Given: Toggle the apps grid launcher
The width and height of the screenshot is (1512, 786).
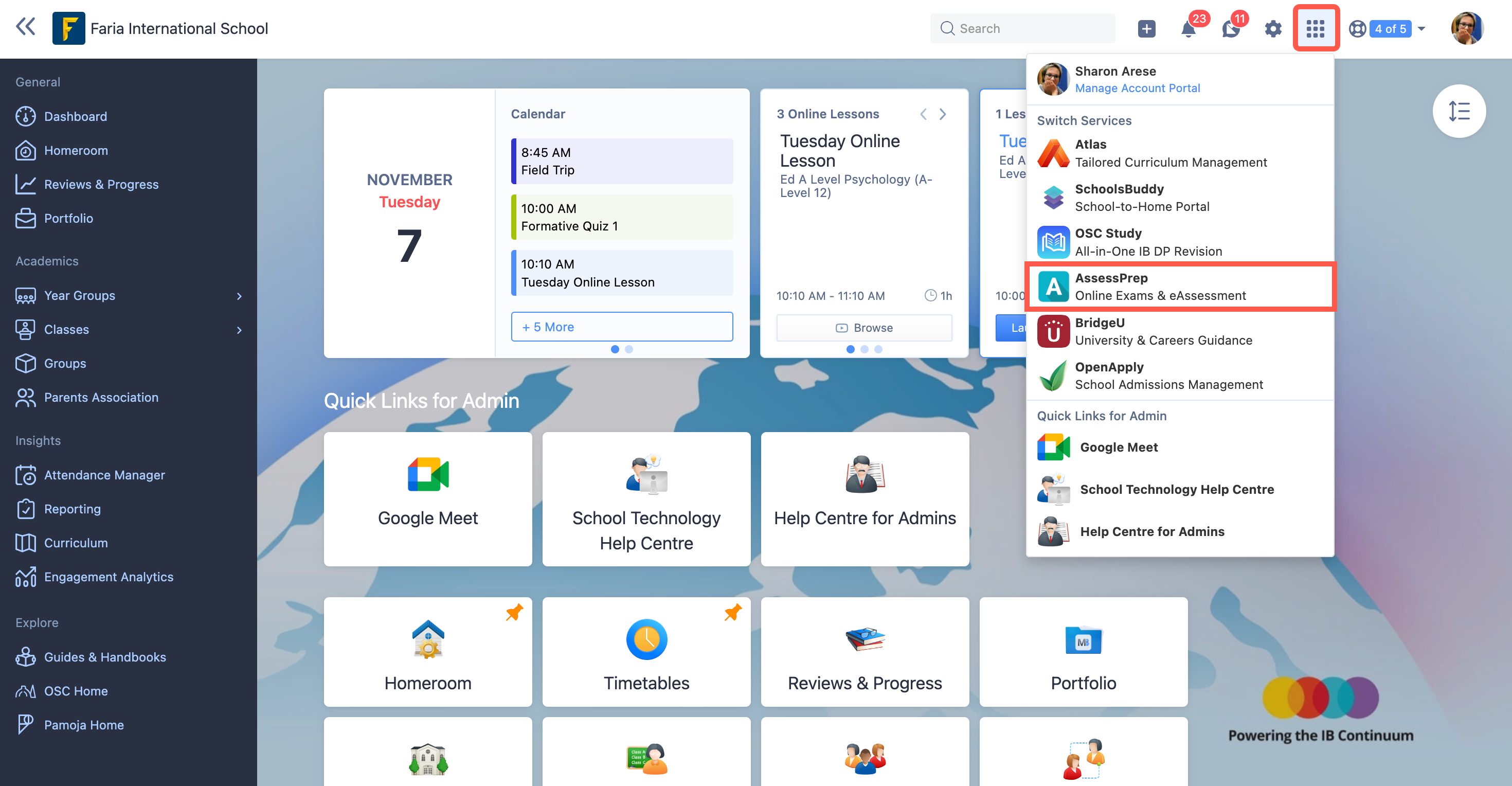Looking at the screenshot, I should [x=1316, y=28].
